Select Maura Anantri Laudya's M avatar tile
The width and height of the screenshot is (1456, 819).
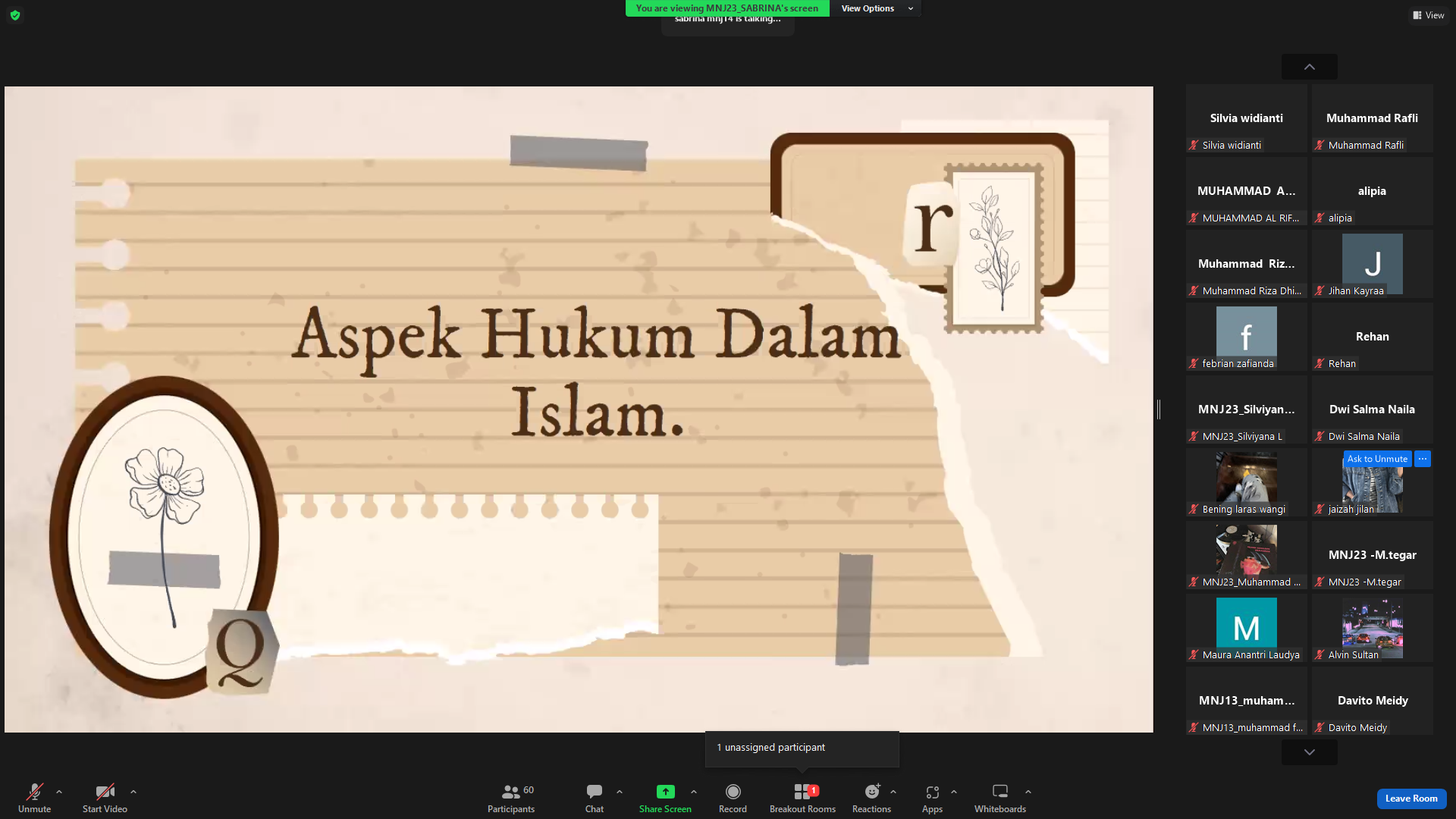1247,627
